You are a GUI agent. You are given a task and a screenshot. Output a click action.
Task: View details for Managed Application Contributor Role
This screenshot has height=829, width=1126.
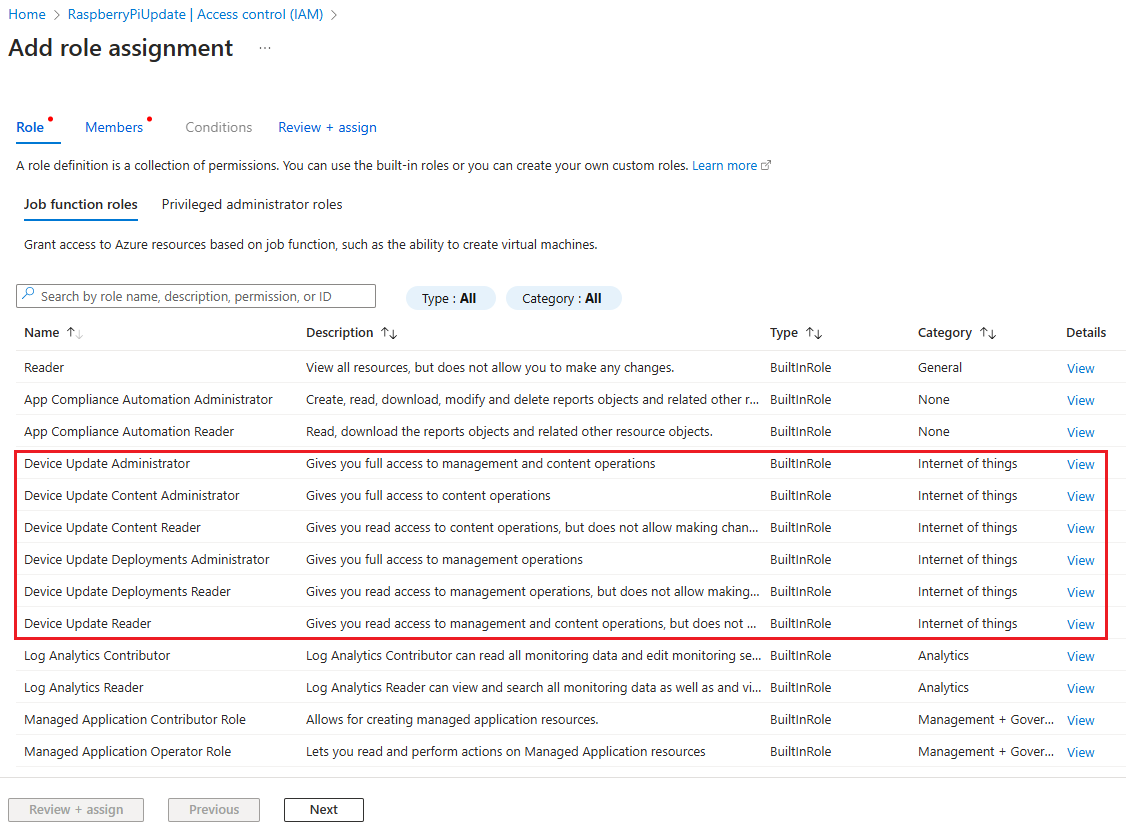pos(1080,720)
